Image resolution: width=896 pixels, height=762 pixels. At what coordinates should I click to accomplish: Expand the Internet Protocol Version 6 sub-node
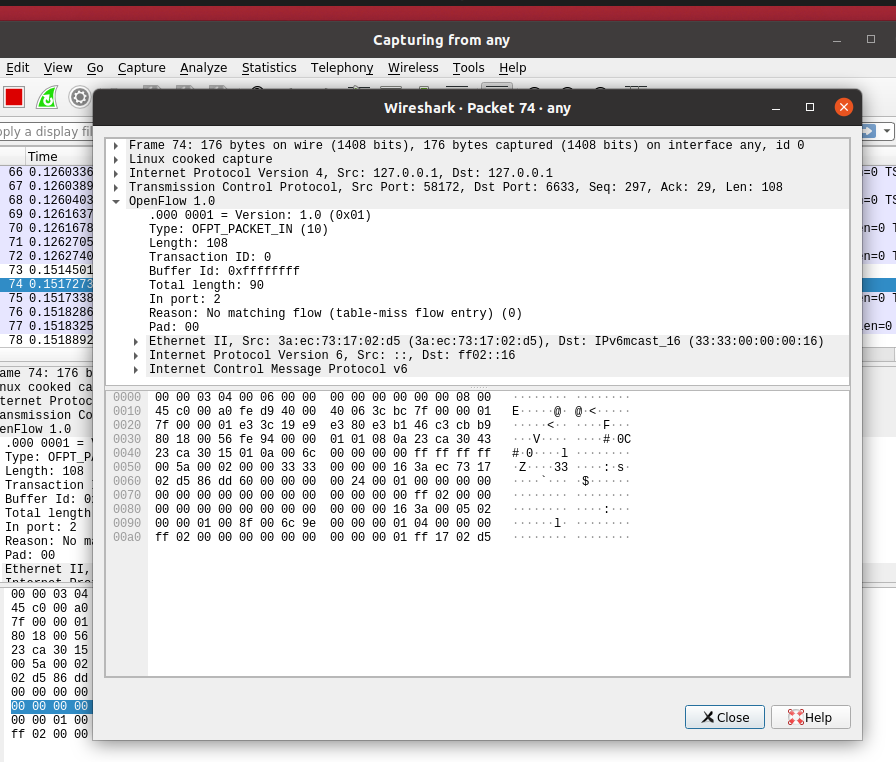[136, 355]
